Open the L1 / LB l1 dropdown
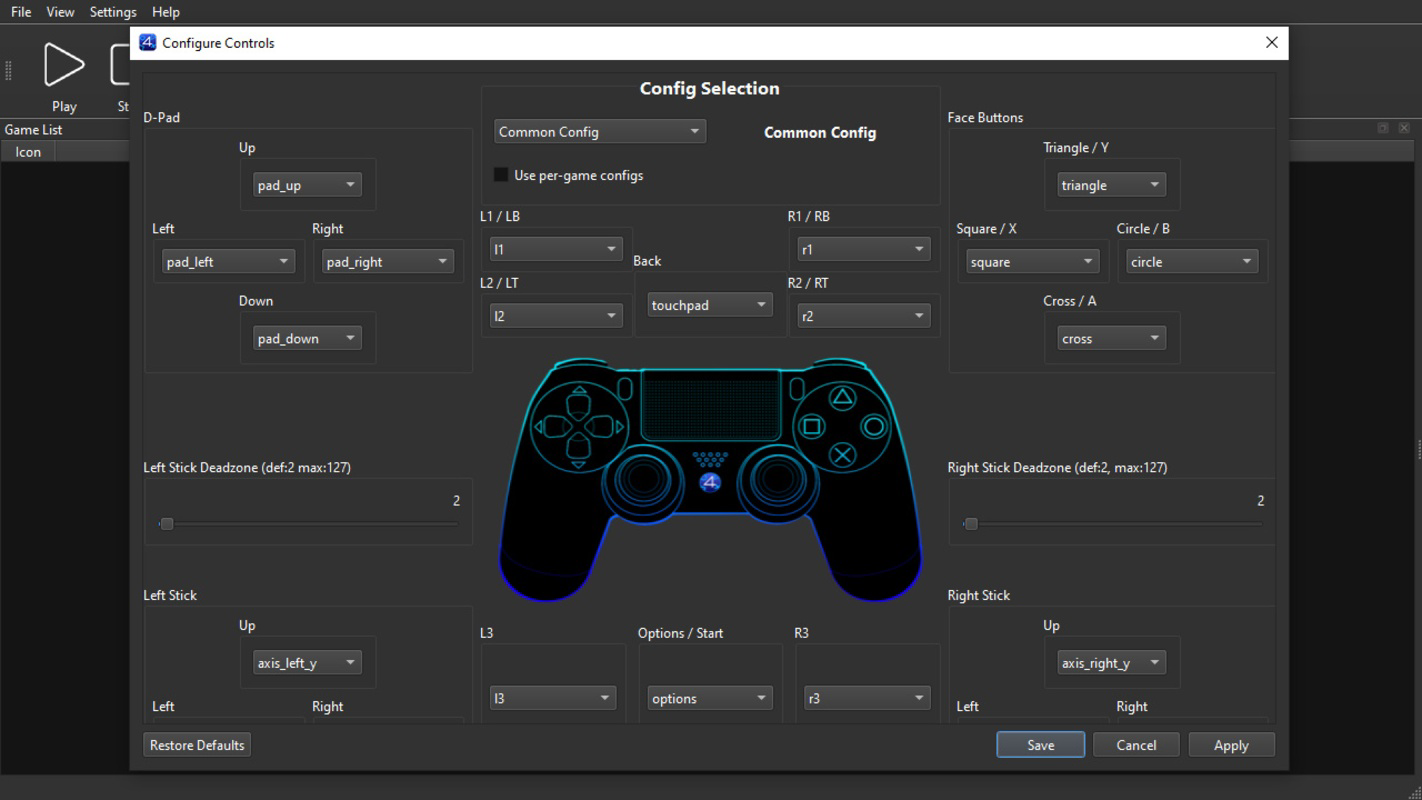The image size is (1422, 800). point(556,249)
